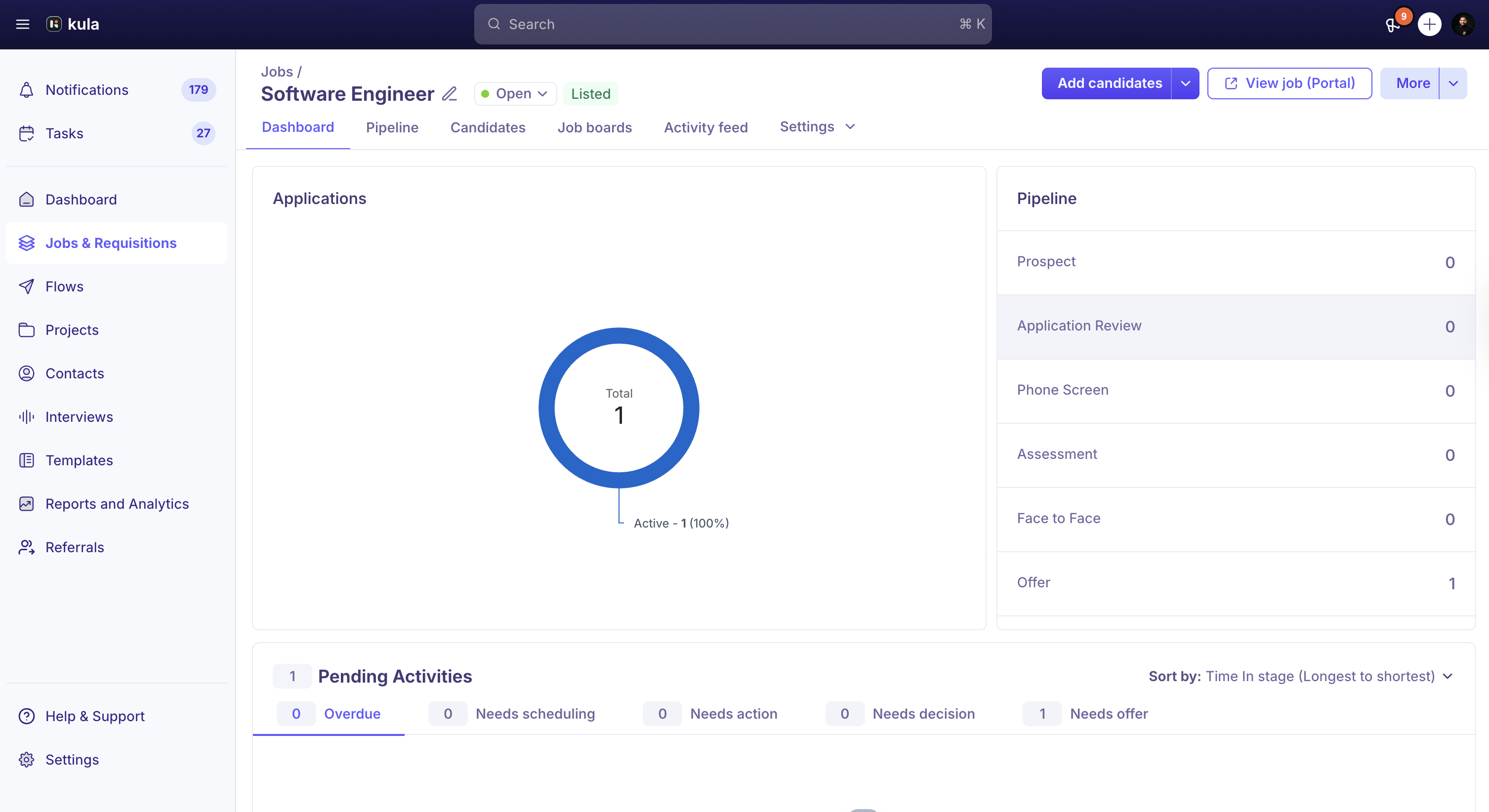
Task: Click the white plus circle icon
Action: point(1429,24)
